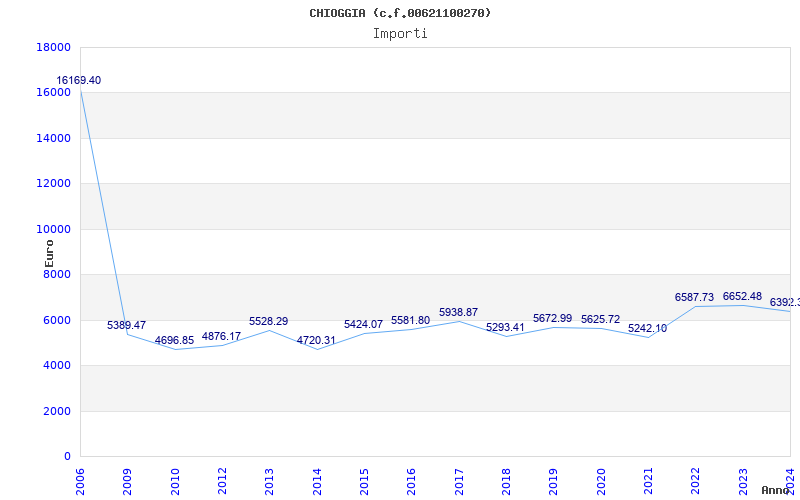Select the 2015 year label
This screenshot has height=500, width=800.
pos(364,481)
